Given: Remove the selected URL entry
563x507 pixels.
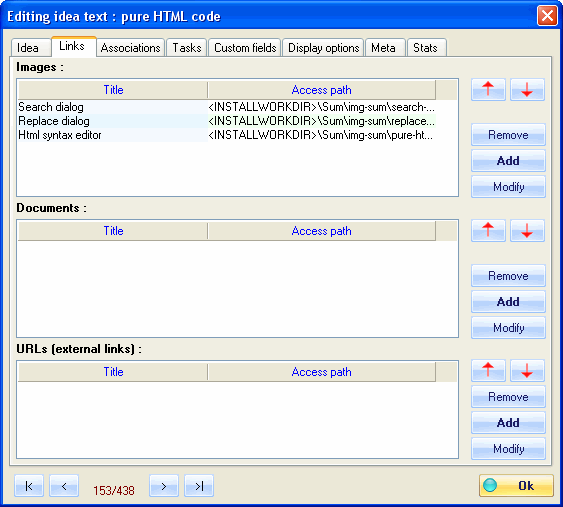Looking at the screenshot, I should [x=508, y=397].
